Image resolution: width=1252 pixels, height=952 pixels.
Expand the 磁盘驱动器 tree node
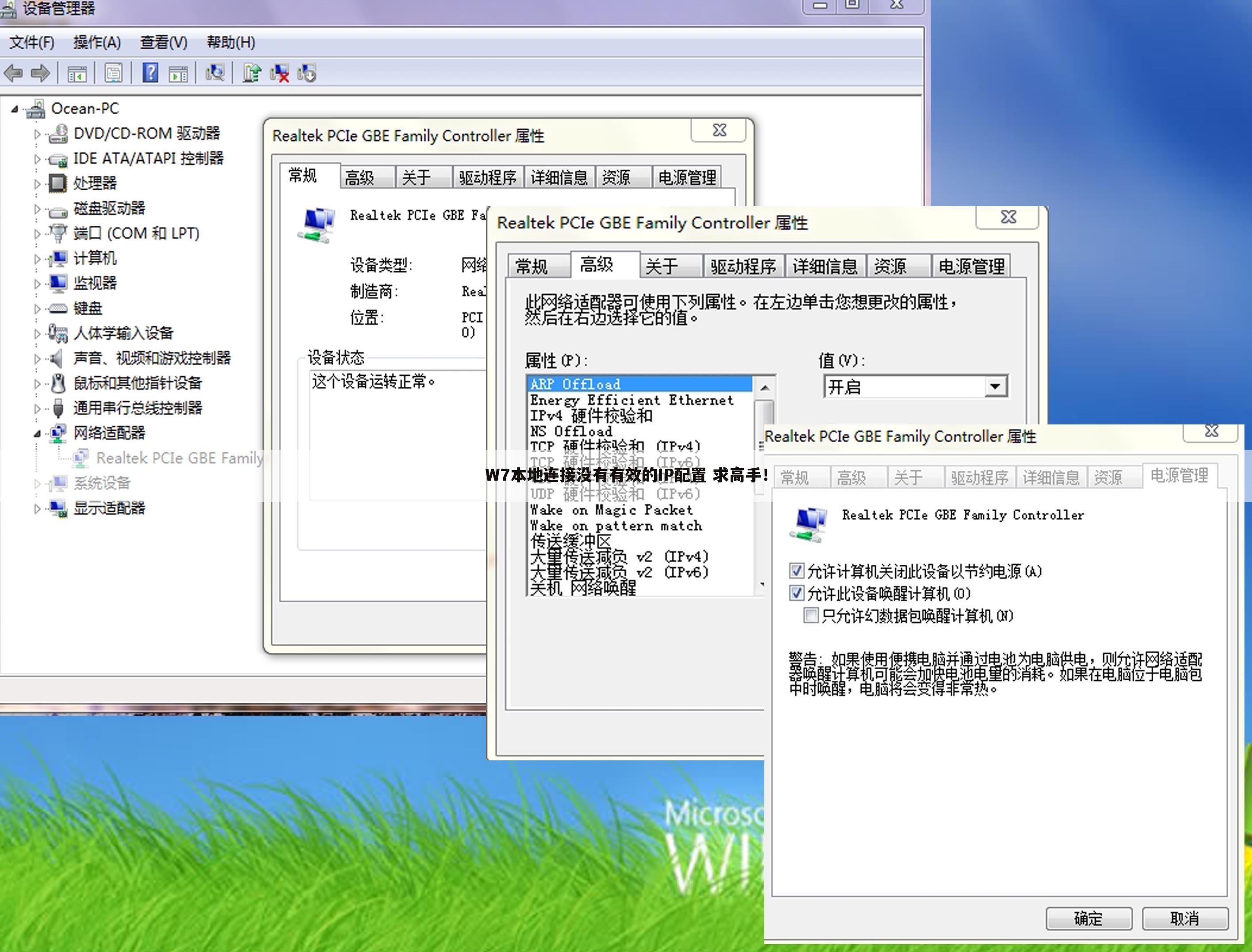pyautogui.click(x=37, y=209)
